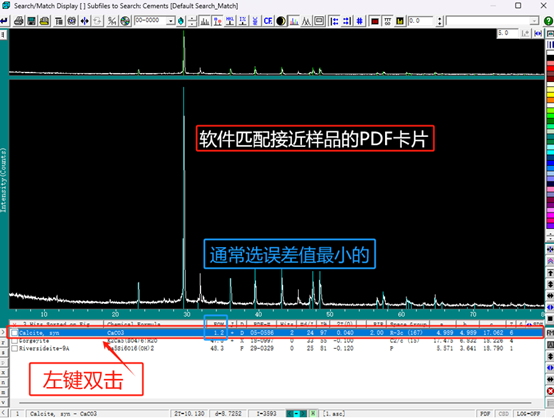Click the CSD status bar button

pos(503,413)
